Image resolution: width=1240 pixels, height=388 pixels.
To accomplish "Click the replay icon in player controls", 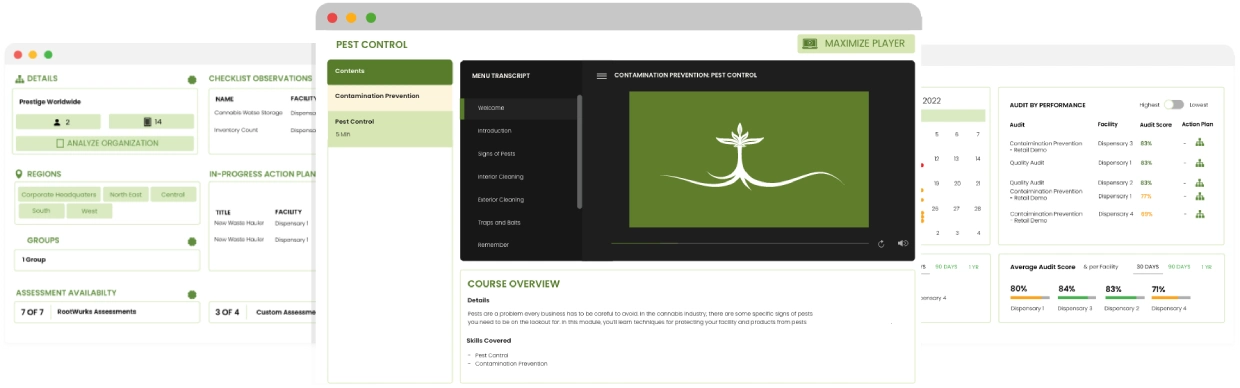I will pos(881,243).
